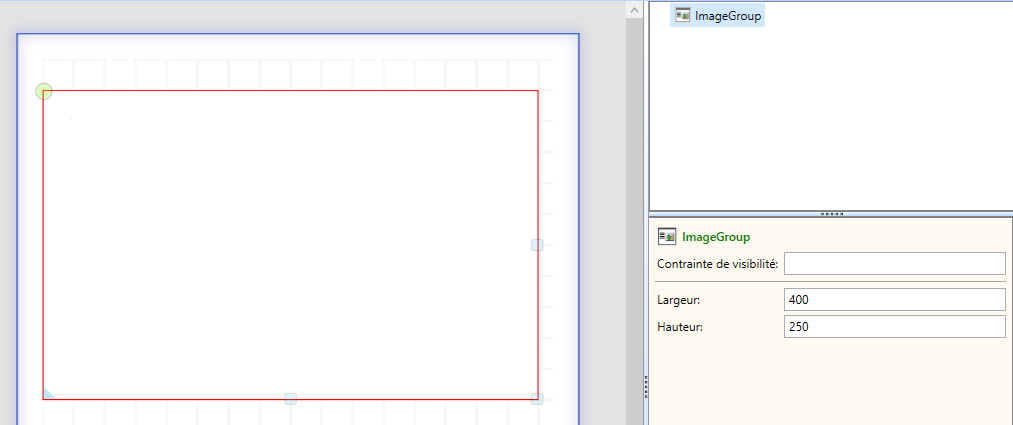The height and width of the screenshot is (425, 1013).
Task: Click into the Hauteur field showing 250
Action: (895, 327)
